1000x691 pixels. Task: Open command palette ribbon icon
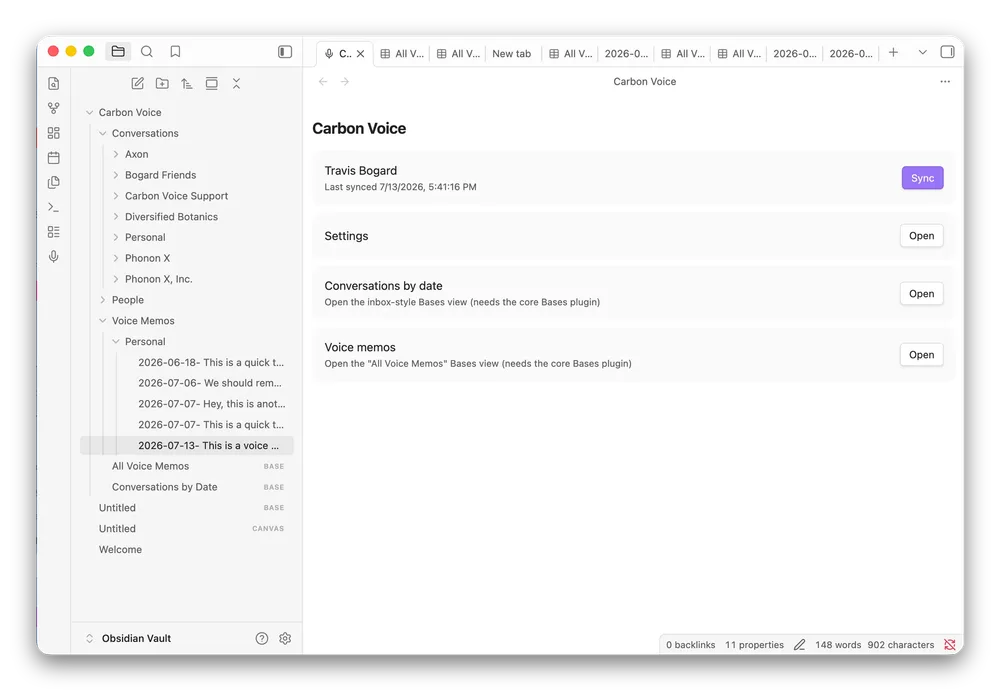[54, 207]
